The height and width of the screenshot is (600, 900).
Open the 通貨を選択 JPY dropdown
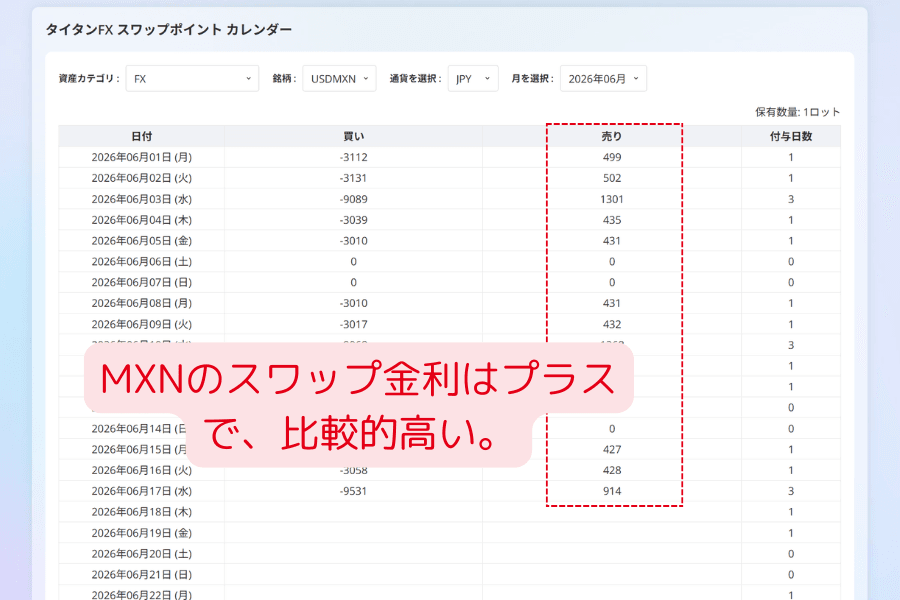click(x=473, y=79)
